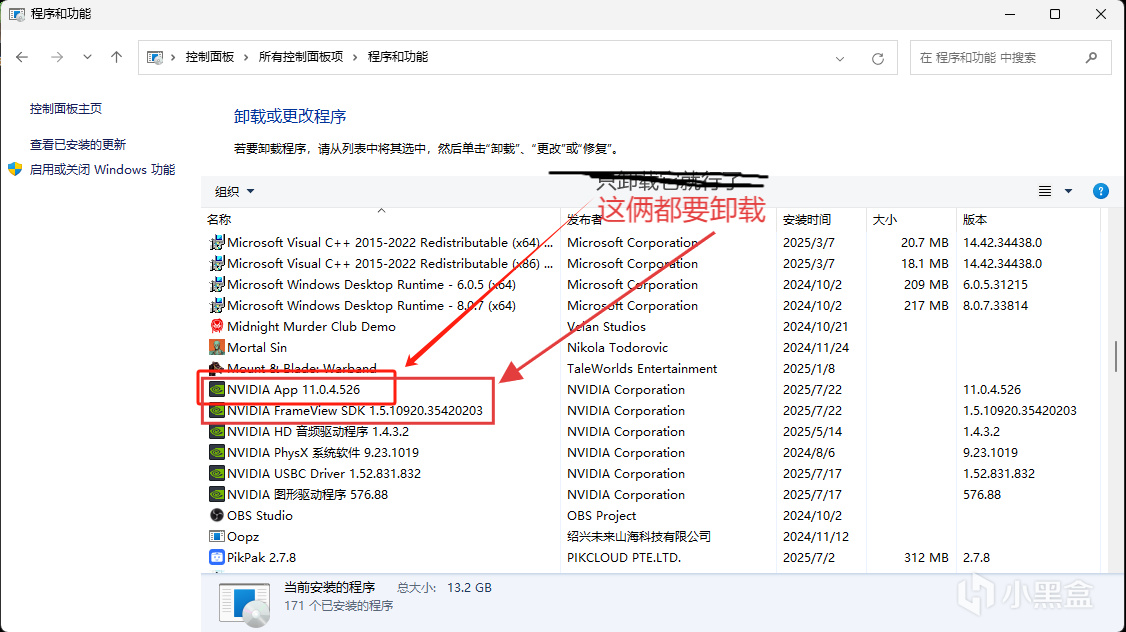Click the search magnifier icon

click(1092, 57)
